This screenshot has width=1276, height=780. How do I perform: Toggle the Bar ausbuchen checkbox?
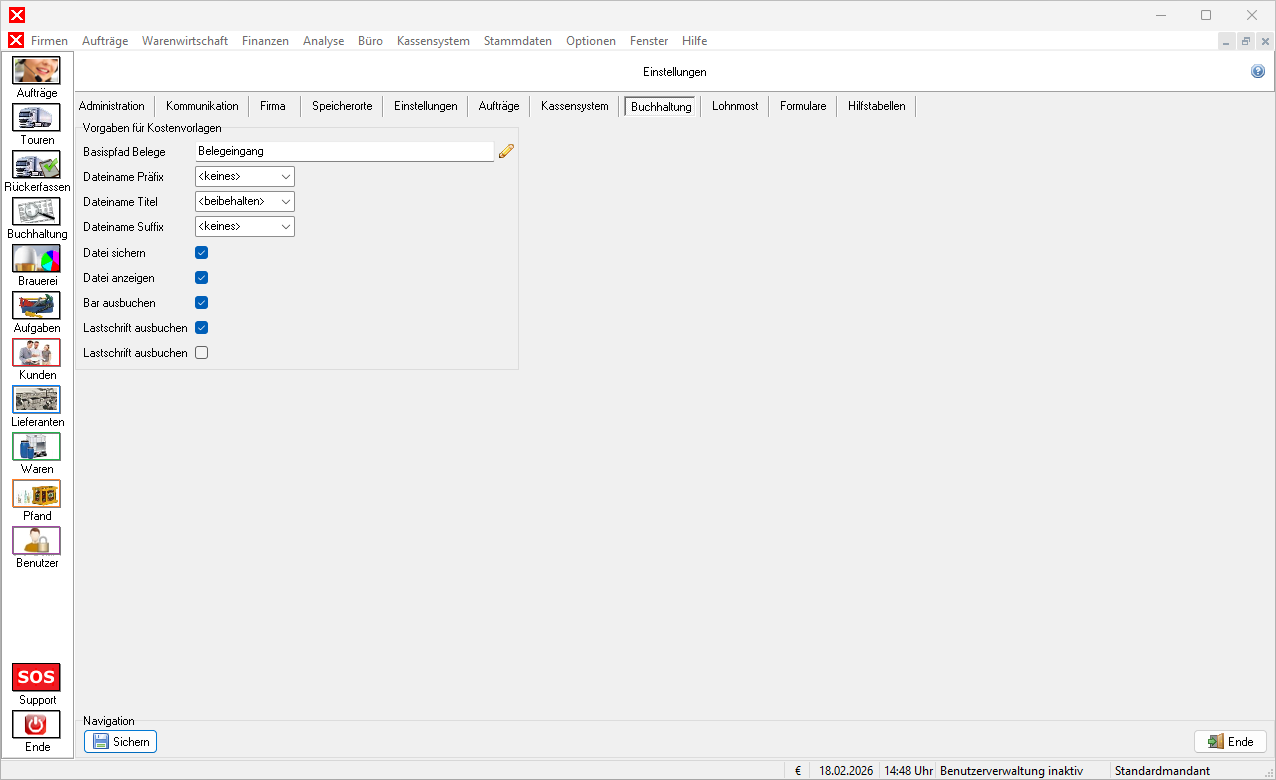201,303
